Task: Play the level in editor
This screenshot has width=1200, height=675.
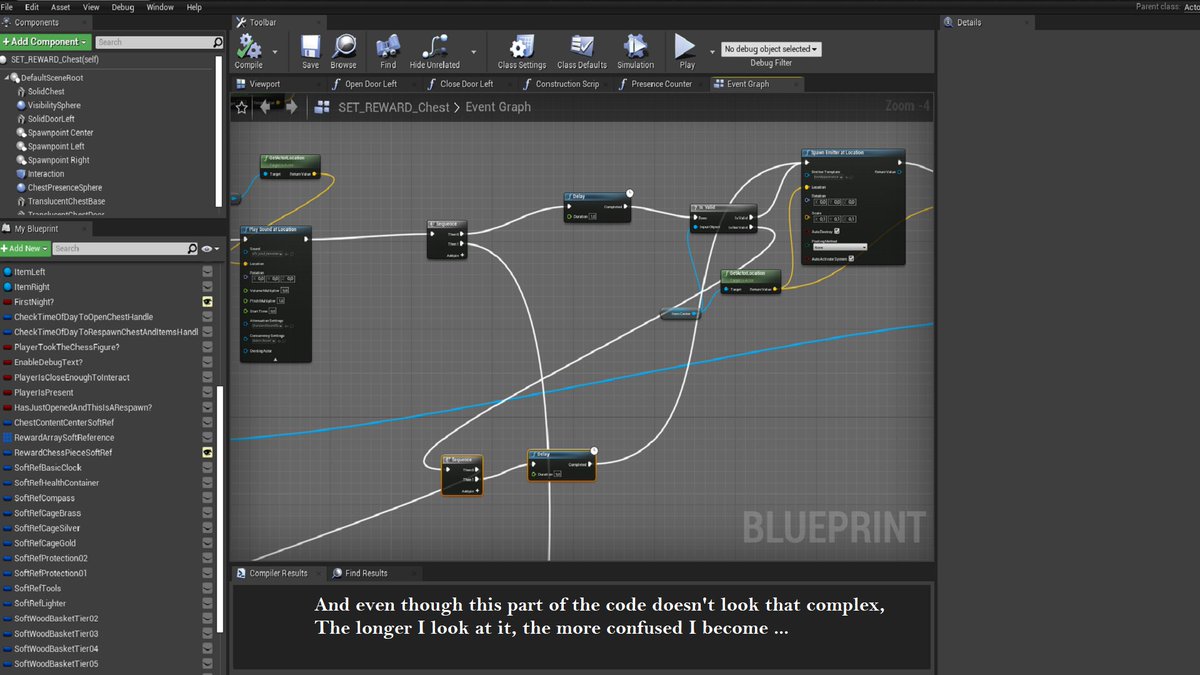Action: [686, 51]
